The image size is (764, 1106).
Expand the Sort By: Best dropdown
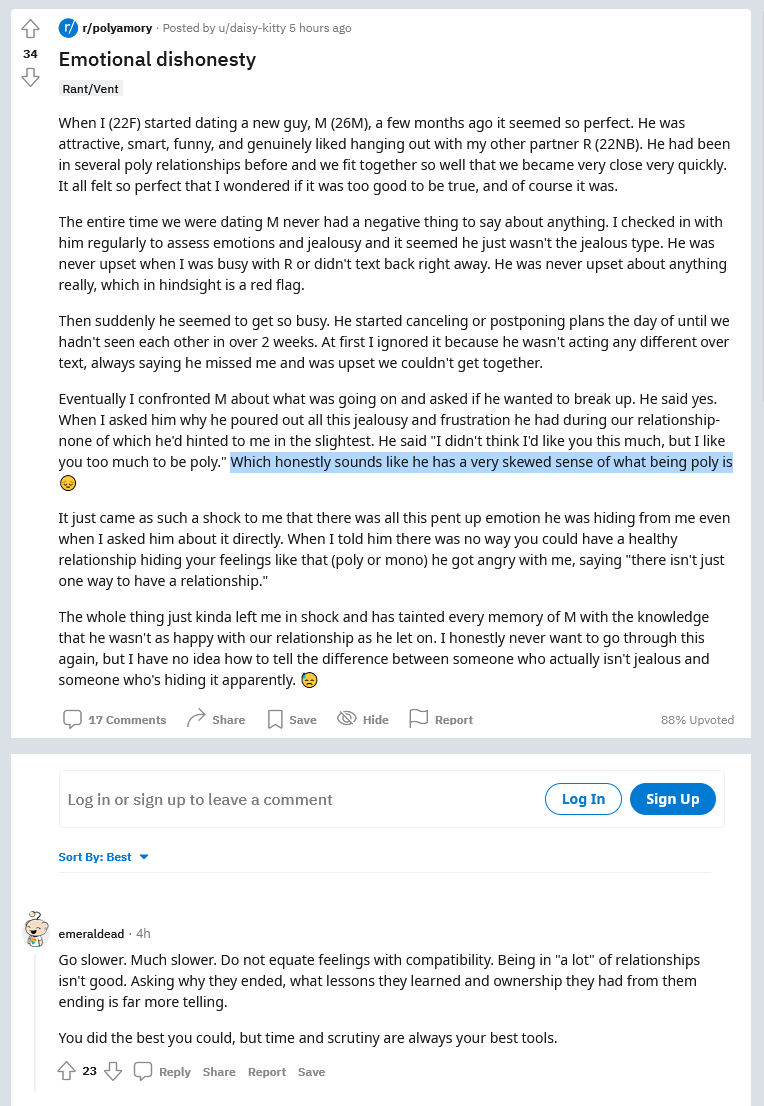103,857
